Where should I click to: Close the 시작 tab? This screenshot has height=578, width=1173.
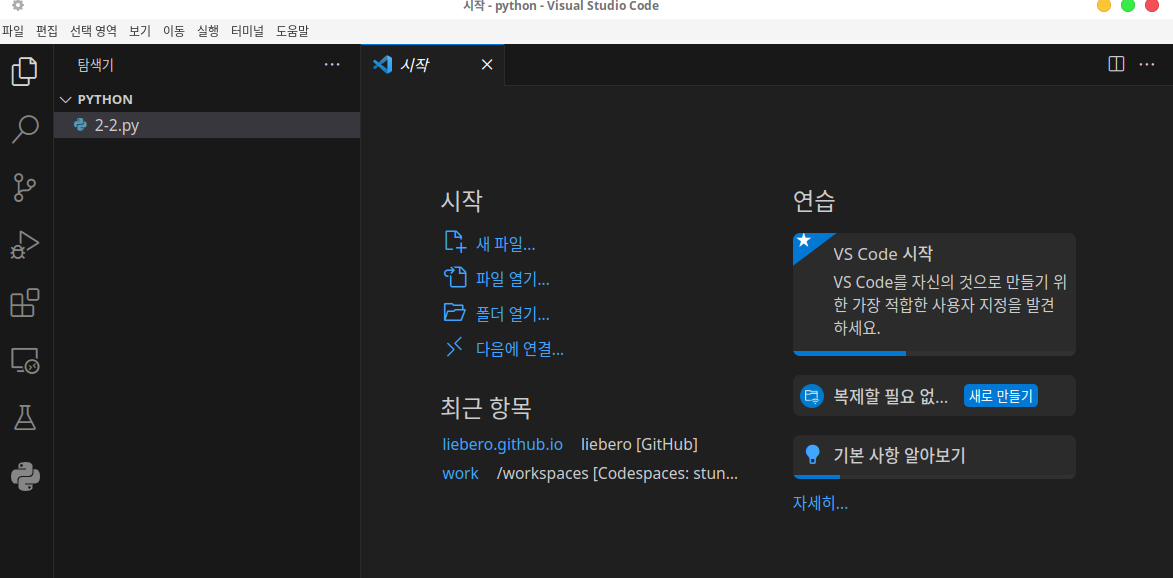[487, 65]
